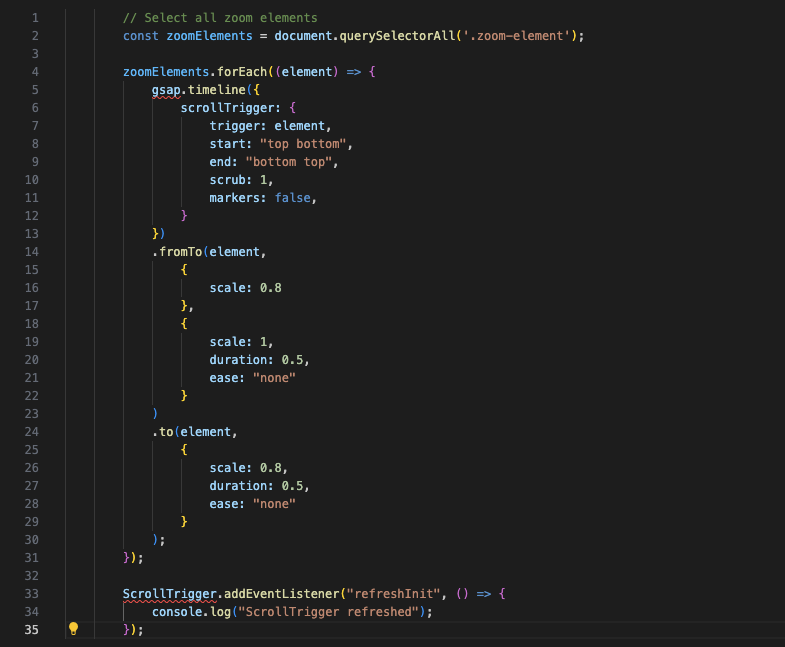Click line number 14 in the gutter
Image resolution: width=785 pixels, height=647 pixels.
[32, 252]
